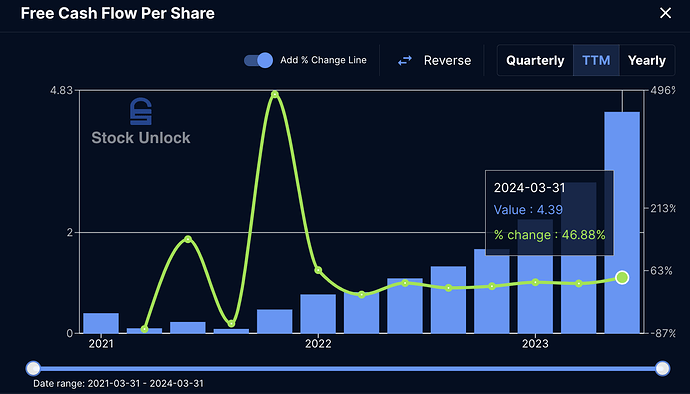
Task: Click the 'Add % Change Line' label
Action: [x=323, y=60]
